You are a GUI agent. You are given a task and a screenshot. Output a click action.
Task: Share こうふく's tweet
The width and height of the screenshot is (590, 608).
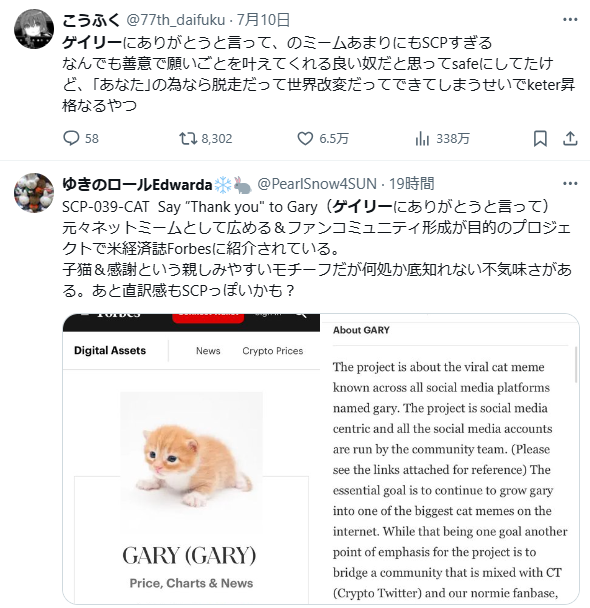570,138
